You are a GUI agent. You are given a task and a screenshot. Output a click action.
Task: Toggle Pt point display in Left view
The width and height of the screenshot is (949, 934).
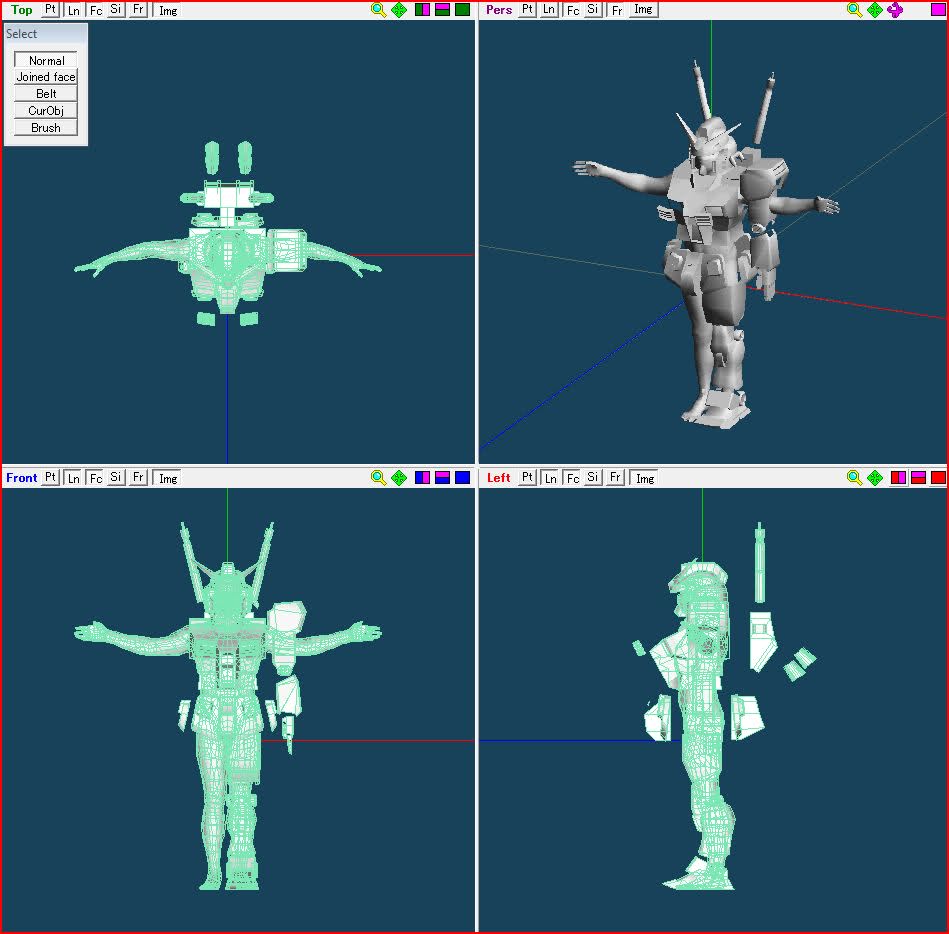pos(527,478)
